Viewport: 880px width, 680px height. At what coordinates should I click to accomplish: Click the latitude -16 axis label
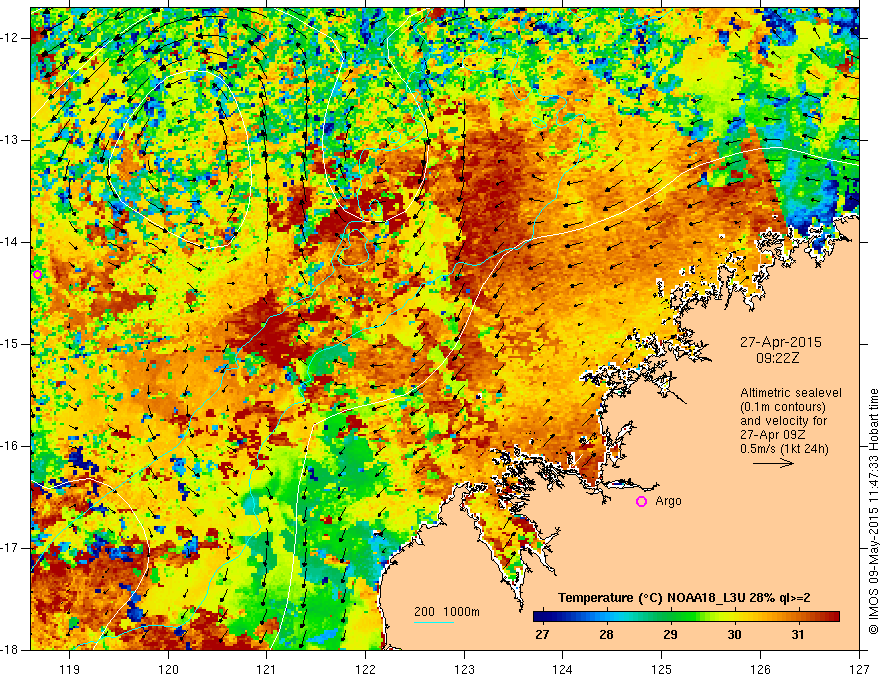10,445
